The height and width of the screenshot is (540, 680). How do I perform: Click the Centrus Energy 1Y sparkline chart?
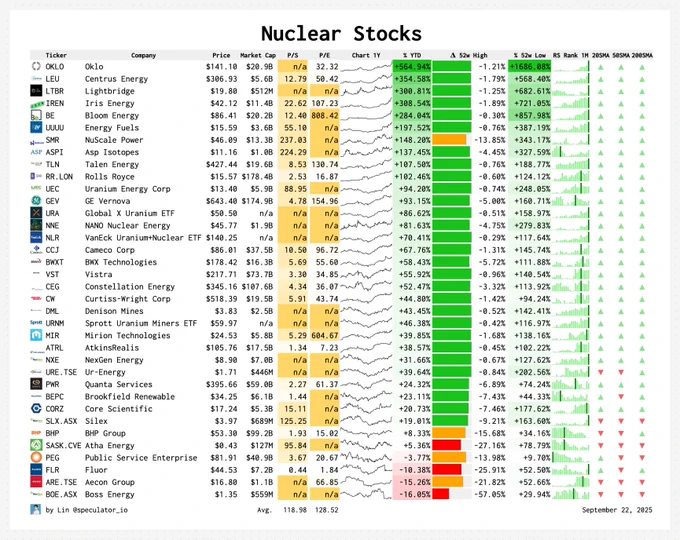click(366, 79)
